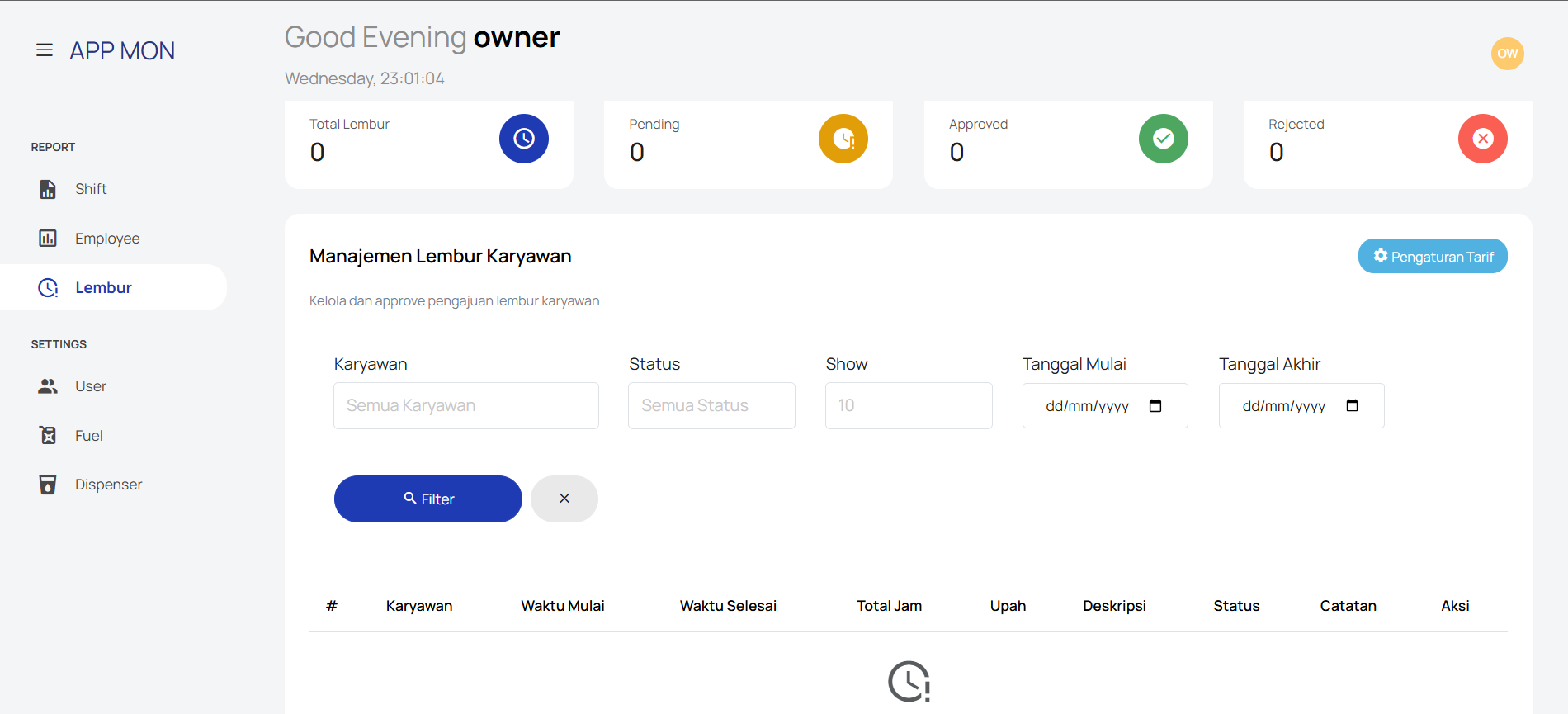Click the blue Total Lembur clock icon

523,139
